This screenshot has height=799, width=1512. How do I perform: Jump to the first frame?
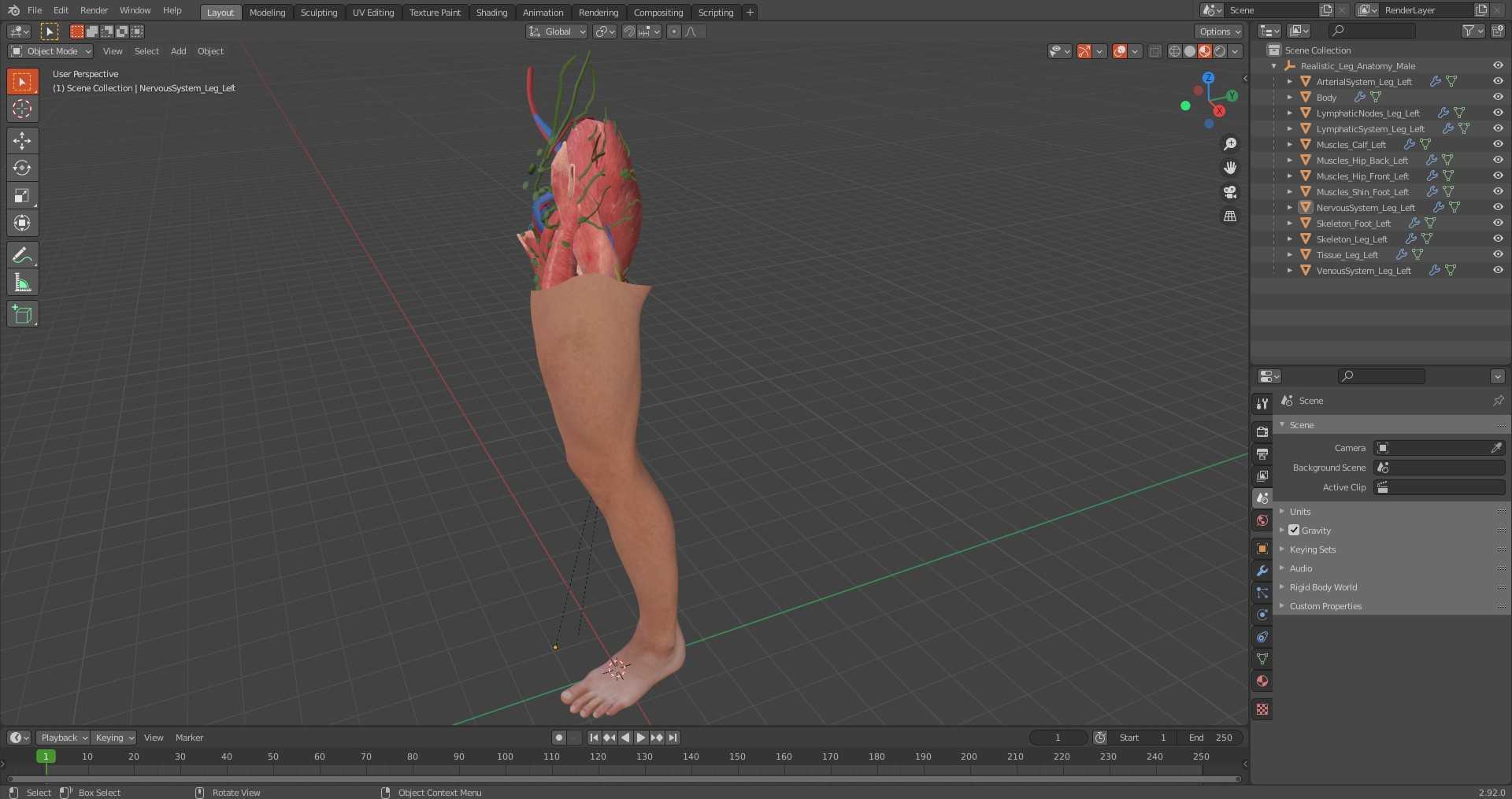594,738
